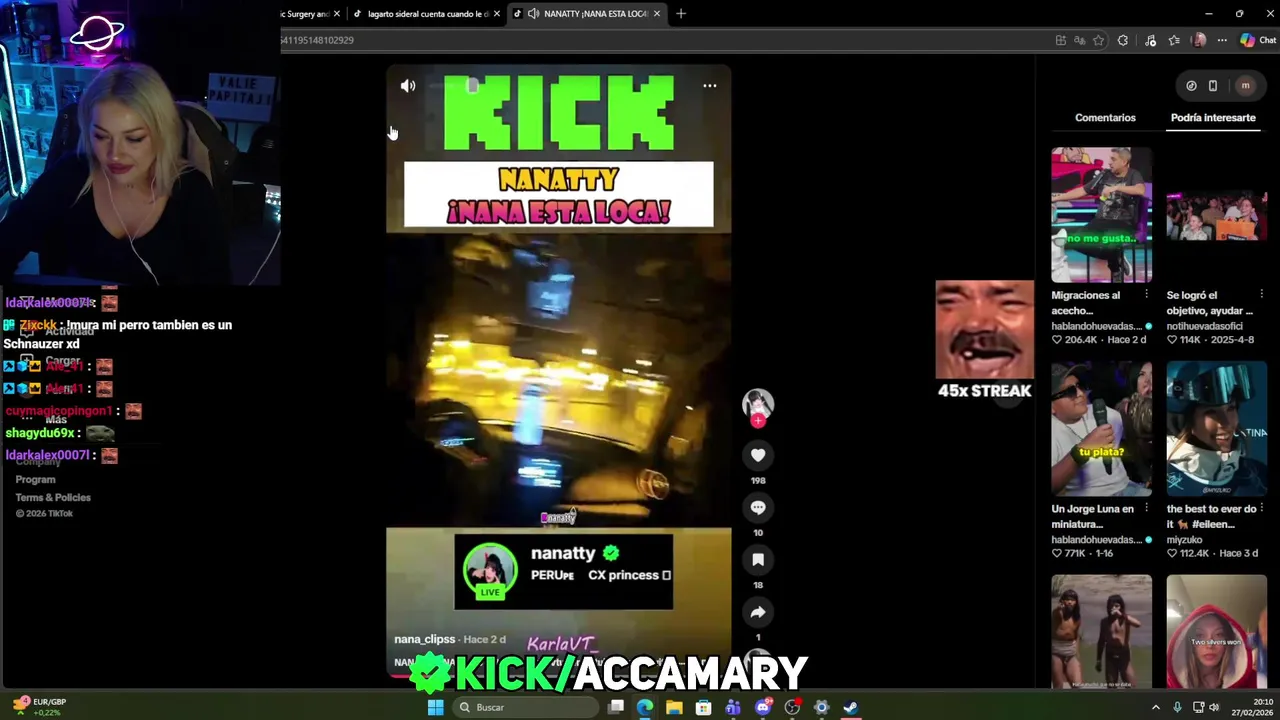Open File Explorer on the taskbar
The image size is (1280, 720).
click(674, 707)
